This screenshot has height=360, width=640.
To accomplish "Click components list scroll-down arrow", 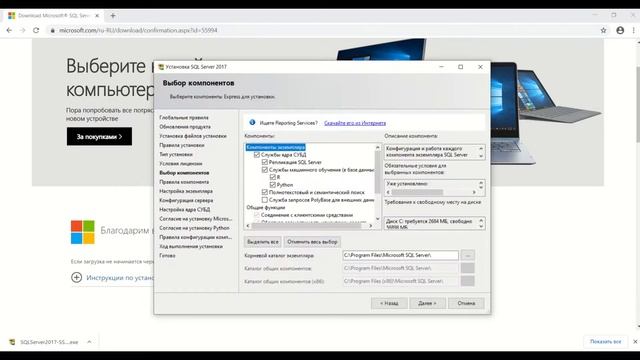I will [x=378, y=219].
